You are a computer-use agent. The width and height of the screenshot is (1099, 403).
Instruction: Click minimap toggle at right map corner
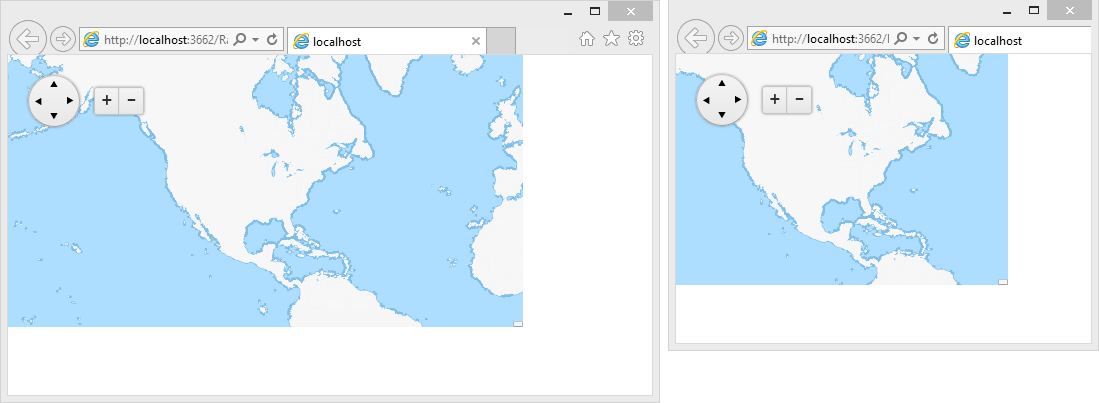(x=1003, y=282)
